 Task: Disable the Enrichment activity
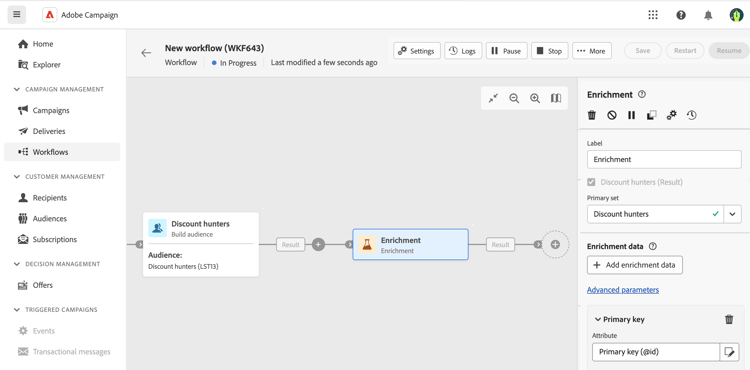click(x=612, y=115)
